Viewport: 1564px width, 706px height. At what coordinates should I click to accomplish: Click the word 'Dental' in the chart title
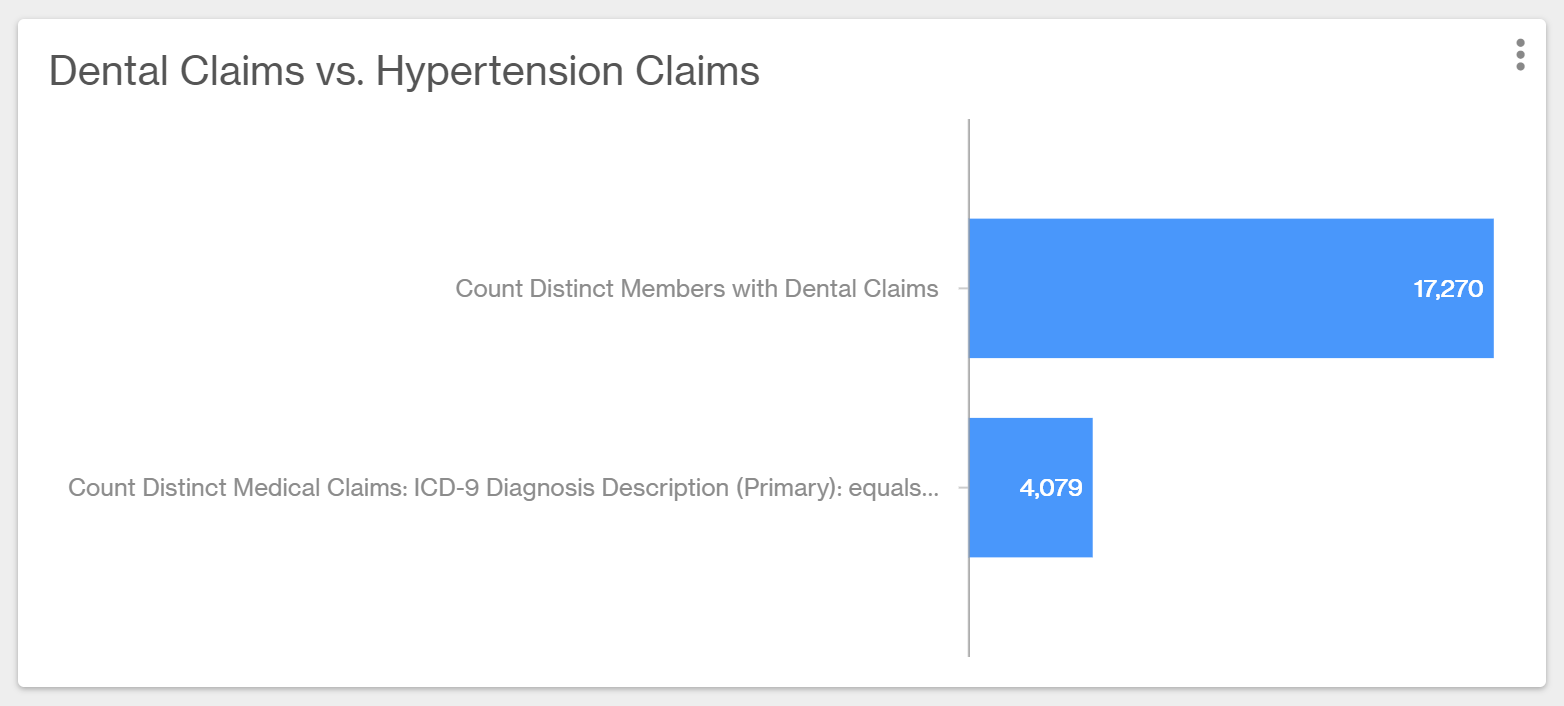110,72
